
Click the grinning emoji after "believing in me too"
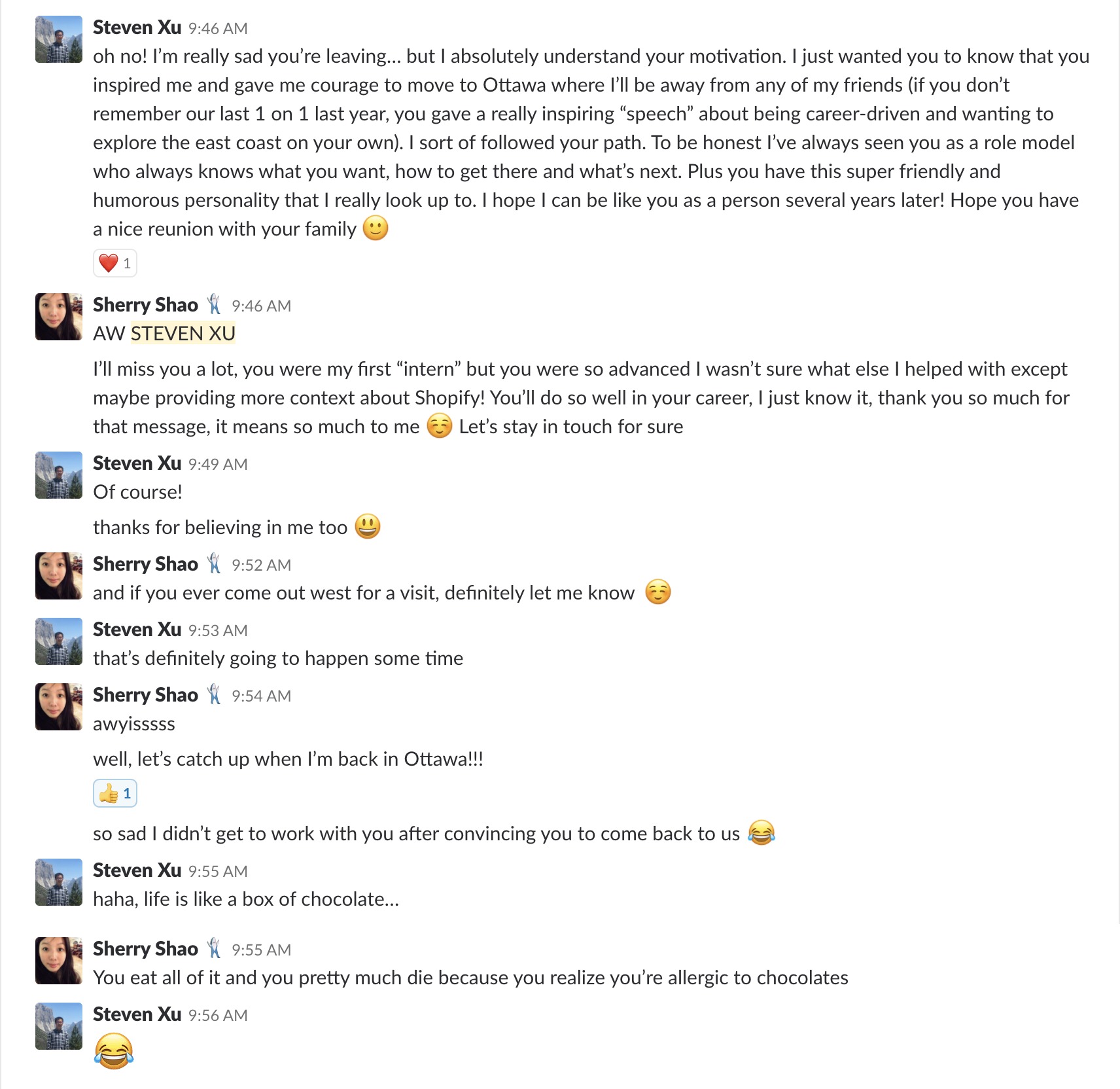point(368,527)
